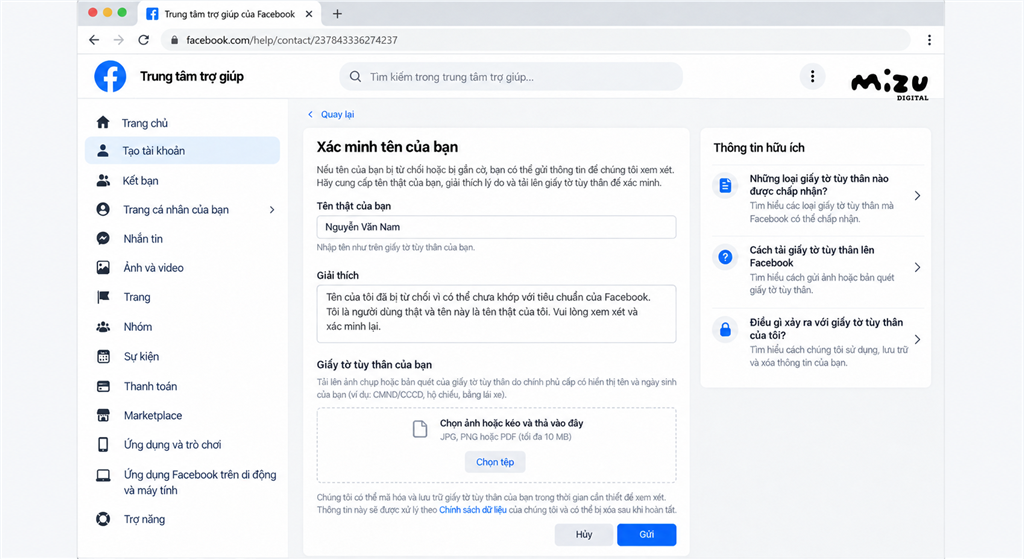Click the question mark icon for uploading ID
1024x559 pixels.
click(x=725, y=257)
